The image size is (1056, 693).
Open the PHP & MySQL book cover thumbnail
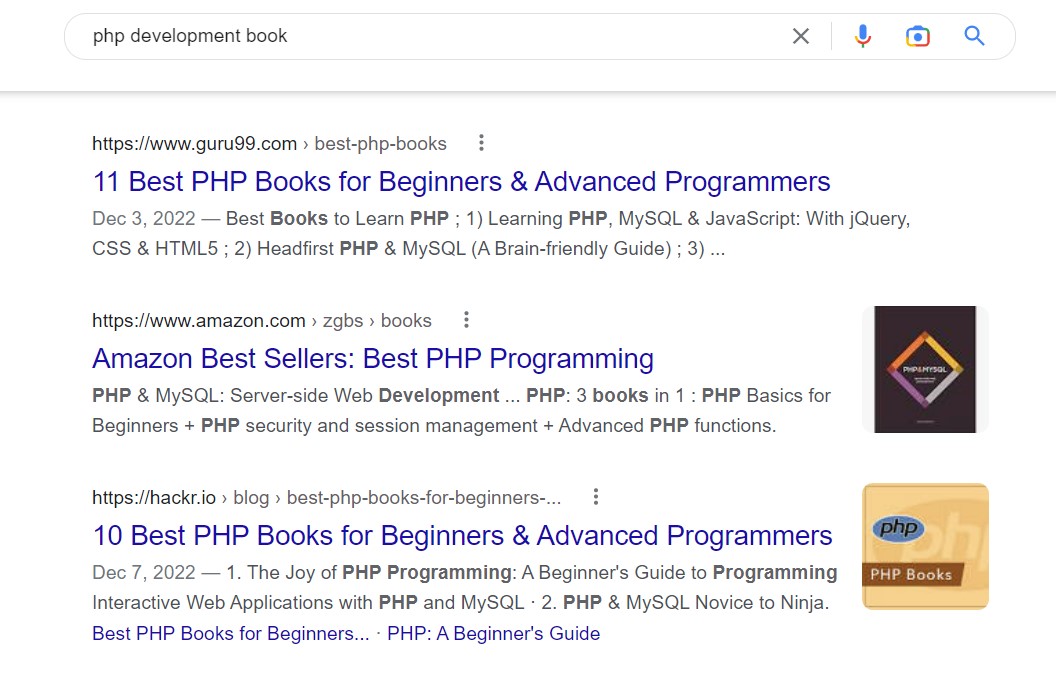(925, 369)
